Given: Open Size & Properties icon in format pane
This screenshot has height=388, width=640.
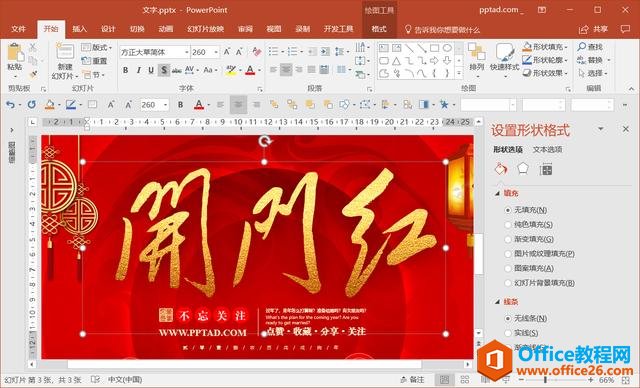Looking at the screenshot, I should click(546, 169).
